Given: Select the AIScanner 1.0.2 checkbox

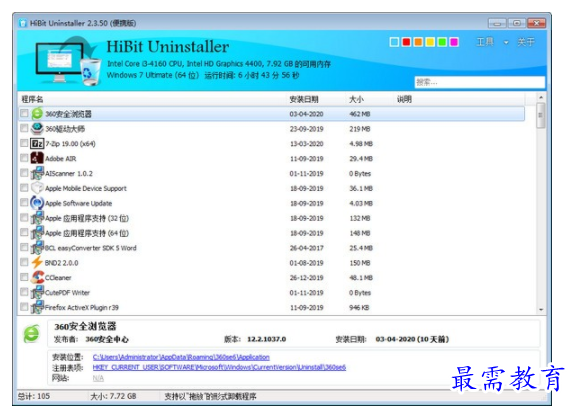Looking at the screenshot, I should 24,172.
